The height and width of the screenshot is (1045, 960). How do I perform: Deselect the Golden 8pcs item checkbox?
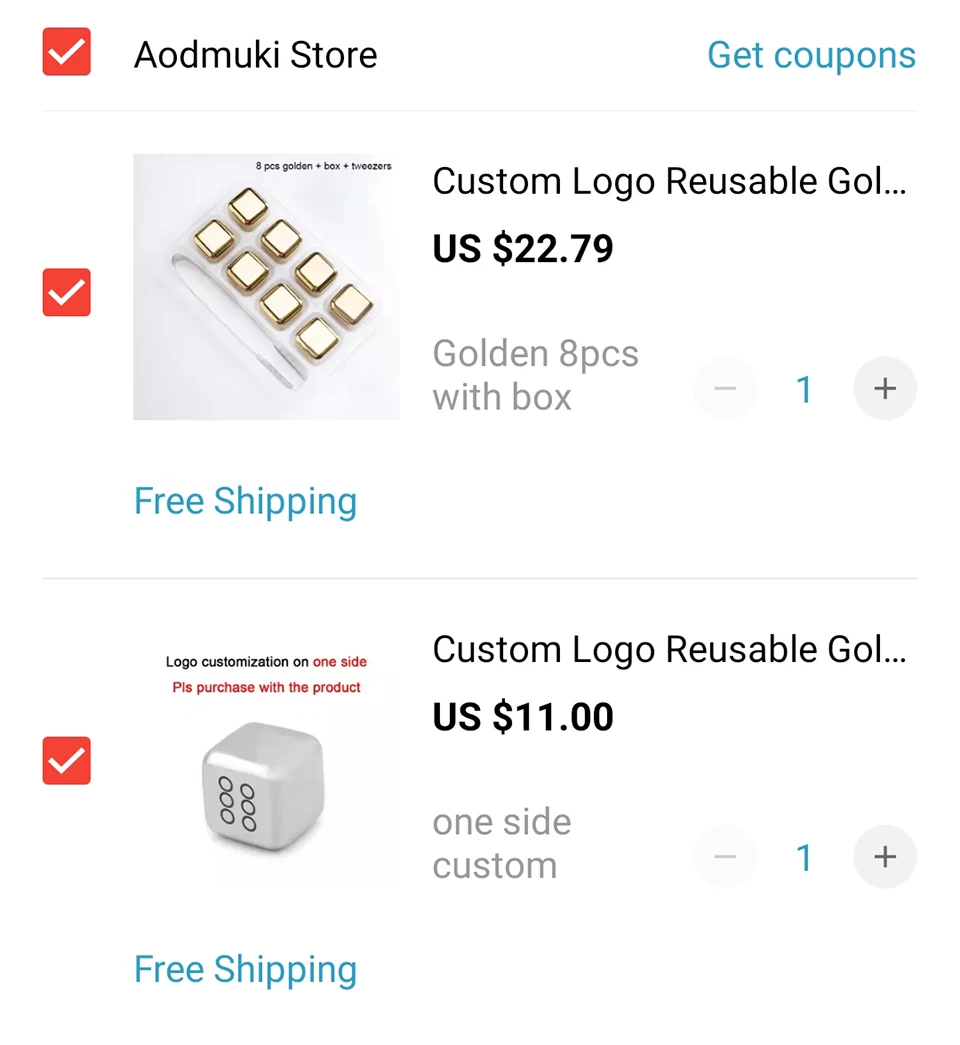[x=66, y=292]
